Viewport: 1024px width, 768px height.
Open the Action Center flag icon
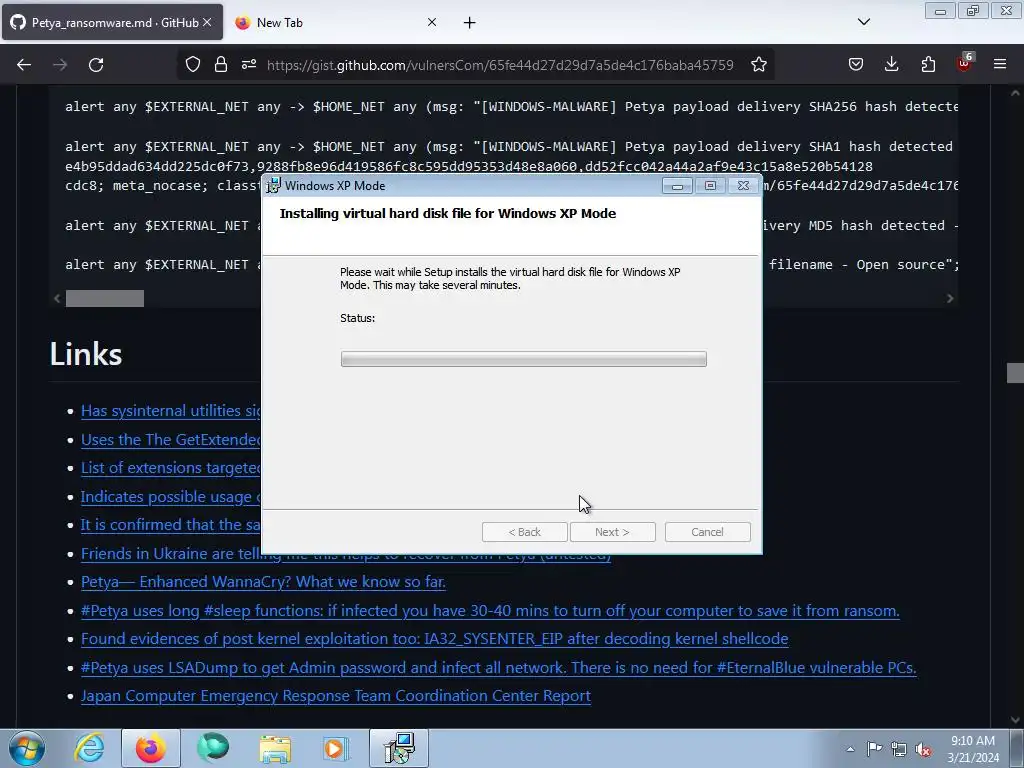click(x=874, y=749)
